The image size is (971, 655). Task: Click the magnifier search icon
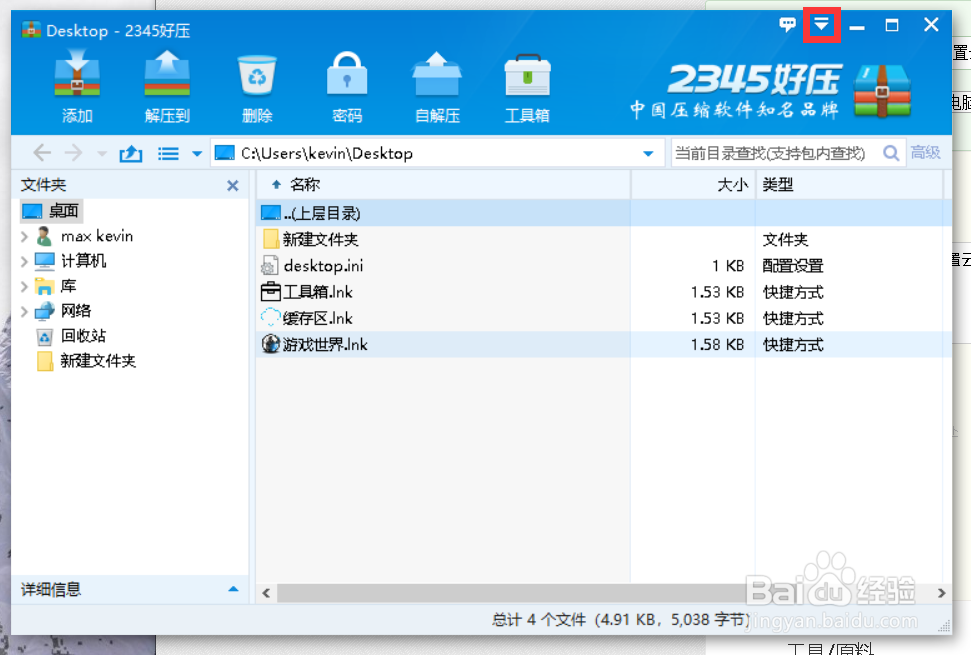(890, 153)
